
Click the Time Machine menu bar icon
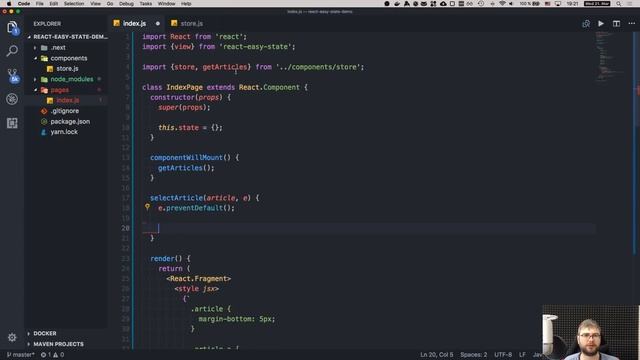point(481,4)
